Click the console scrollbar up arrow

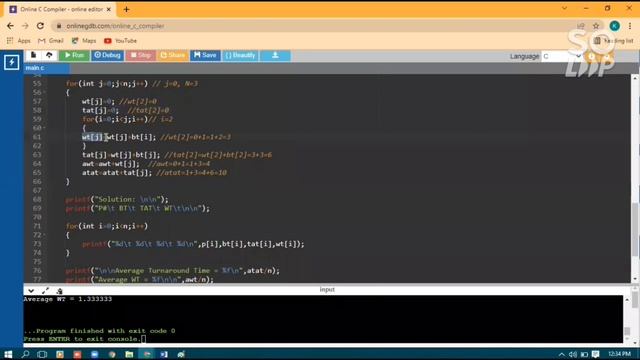coord(627,300)
